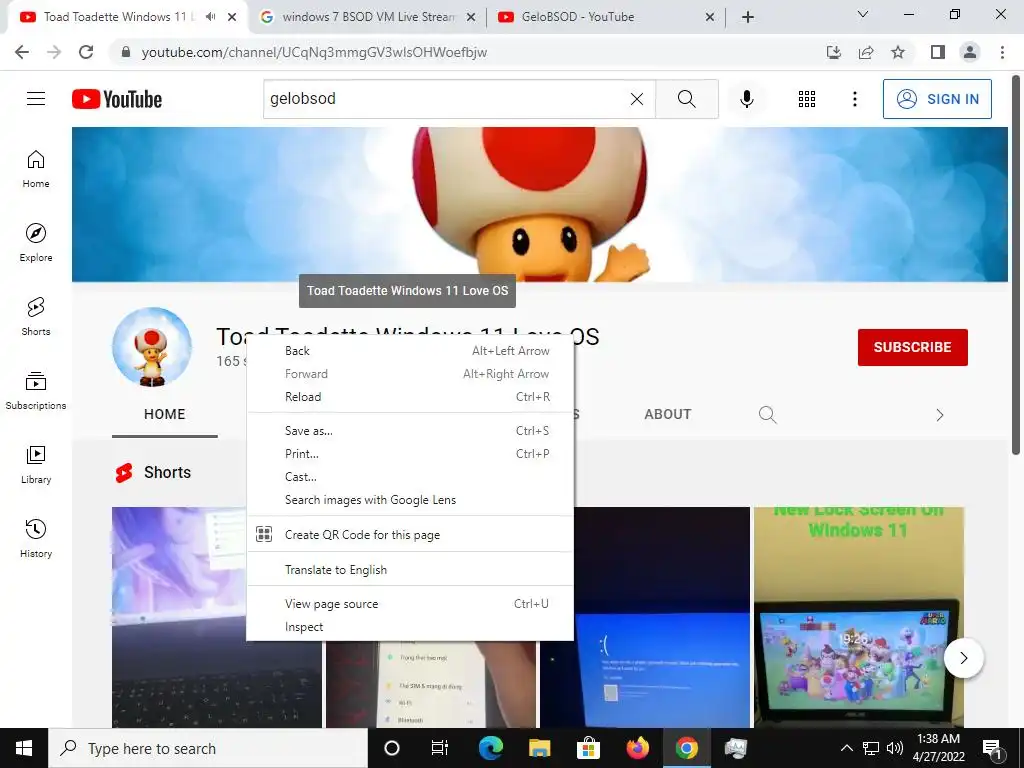Select Reload in the context menu
The width and height of the screenshot is (1024, 768).
point(410,396)
